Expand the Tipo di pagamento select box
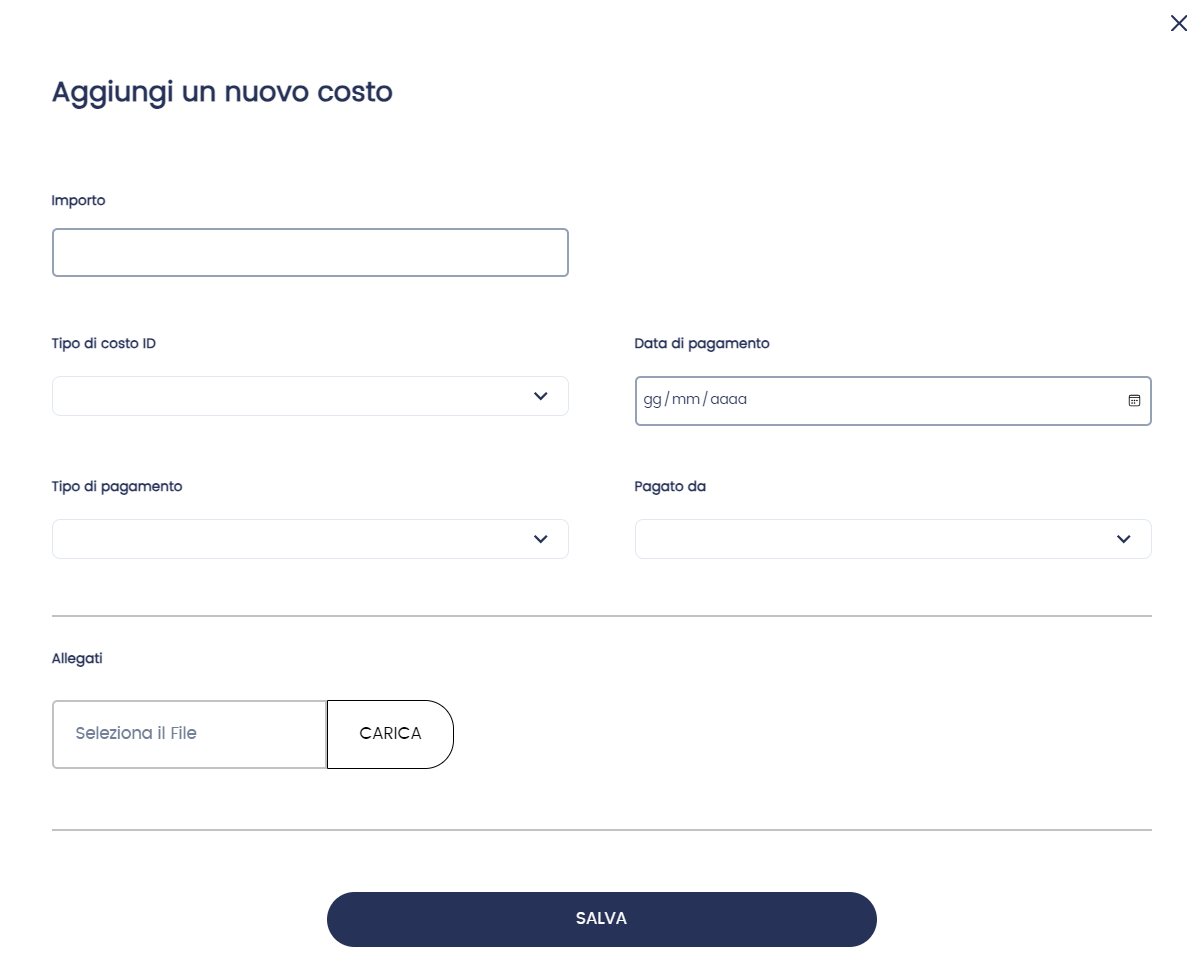This screenshot has height=960, width=1194. (x=290, y=539)
